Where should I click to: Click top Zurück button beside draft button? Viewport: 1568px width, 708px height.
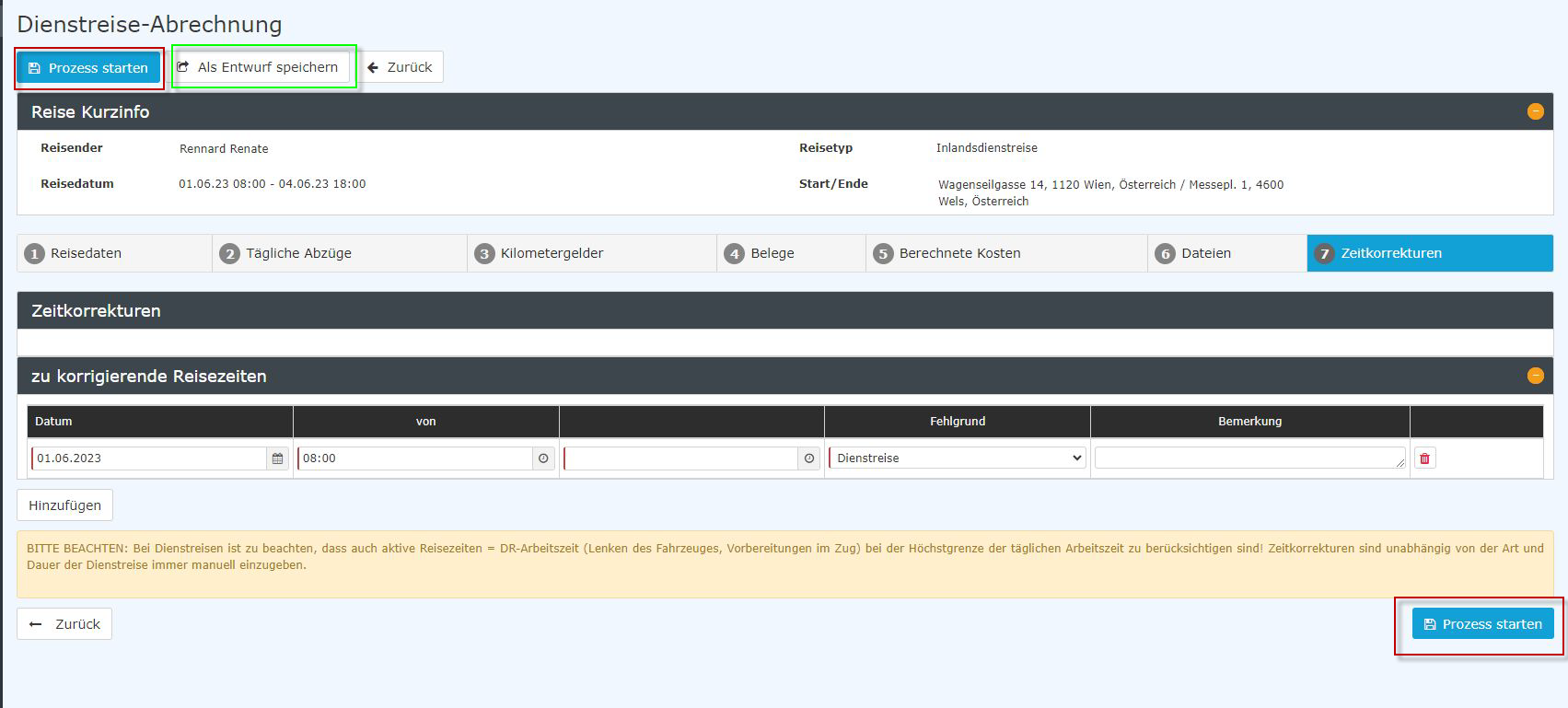click(401, 67)
